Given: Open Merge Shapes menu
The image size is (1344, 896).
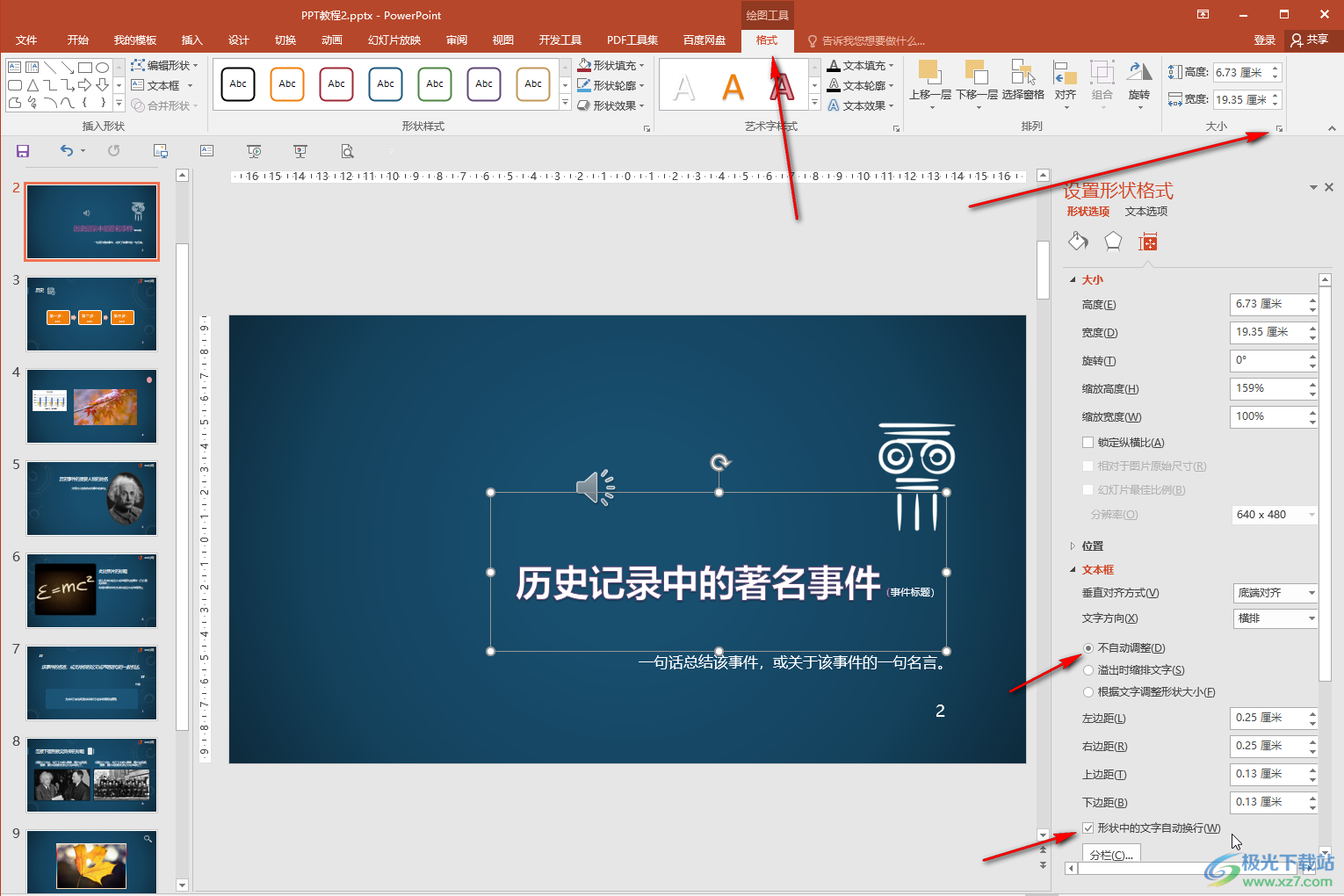Looking at the screenshot, I should [x=164, y=105].
